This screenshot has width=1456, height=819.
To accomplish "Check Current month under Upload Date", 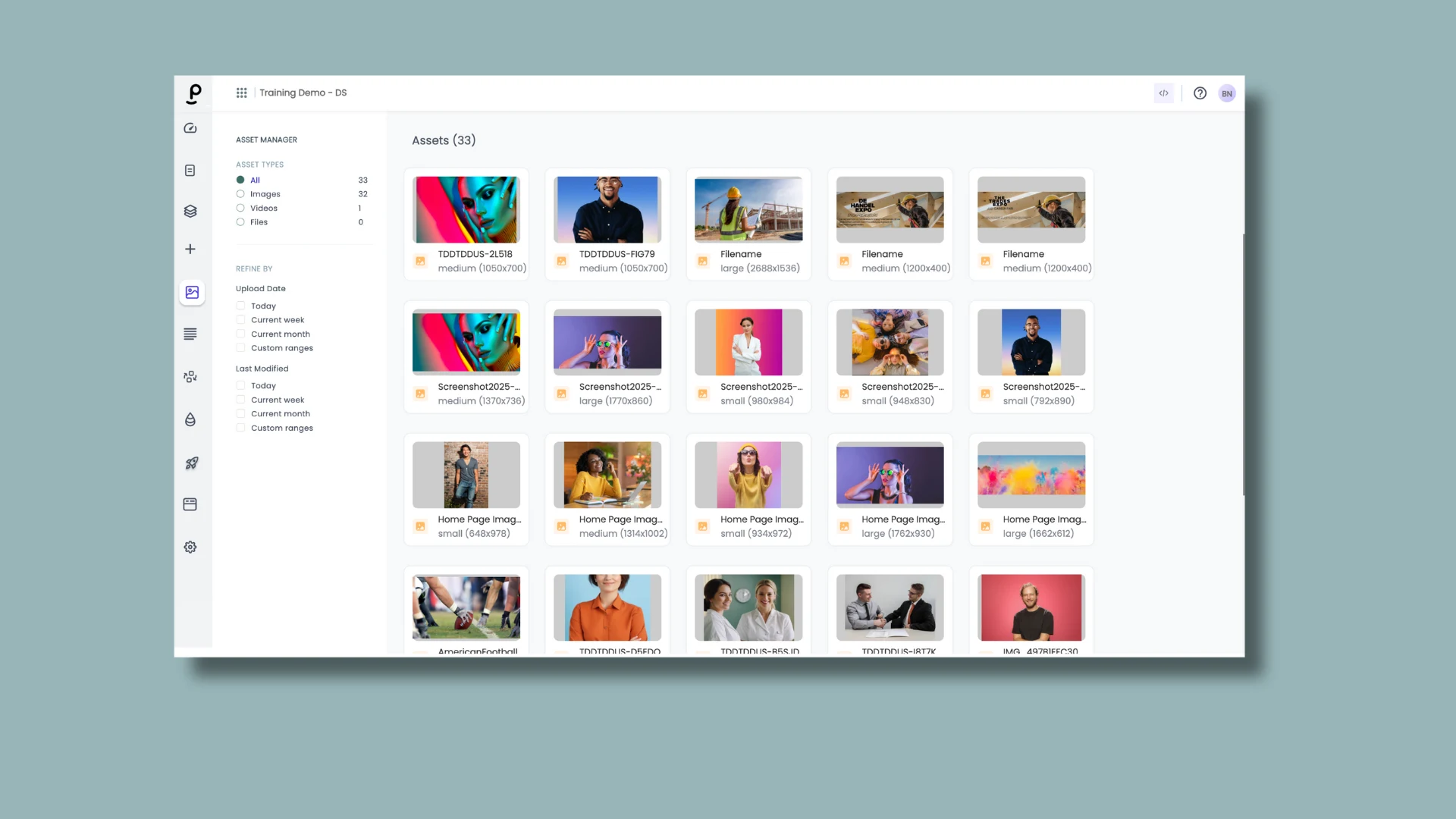I will click(240, 334).
